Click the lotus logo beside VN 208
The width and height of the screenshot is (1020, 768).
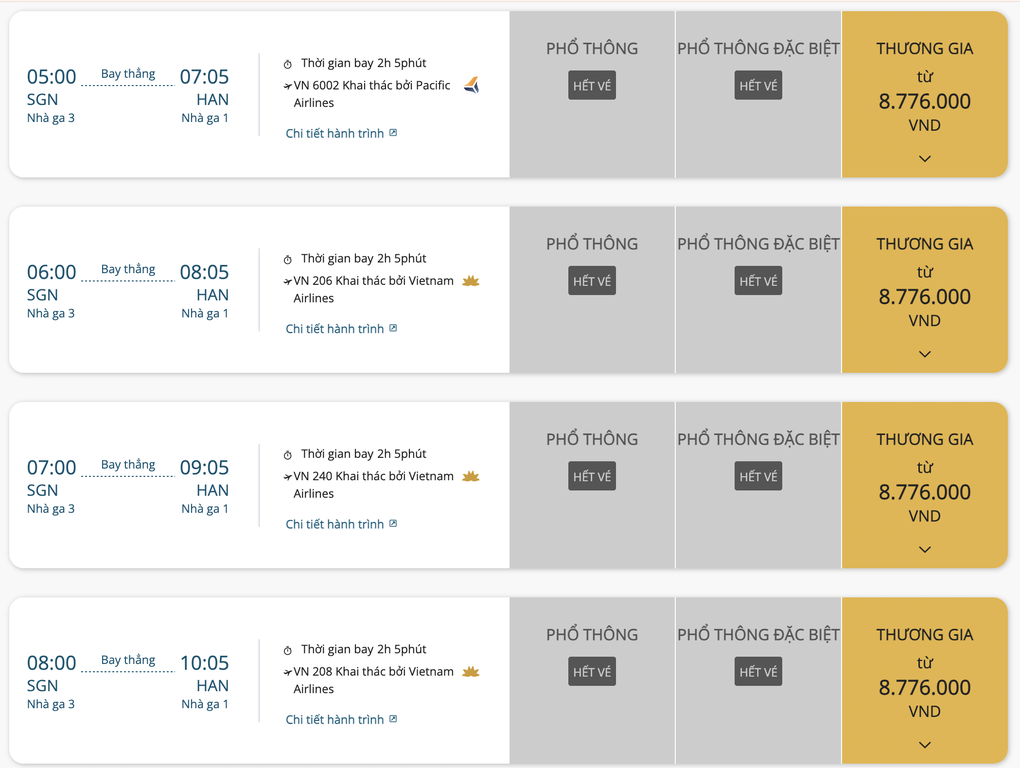[471, 671]
